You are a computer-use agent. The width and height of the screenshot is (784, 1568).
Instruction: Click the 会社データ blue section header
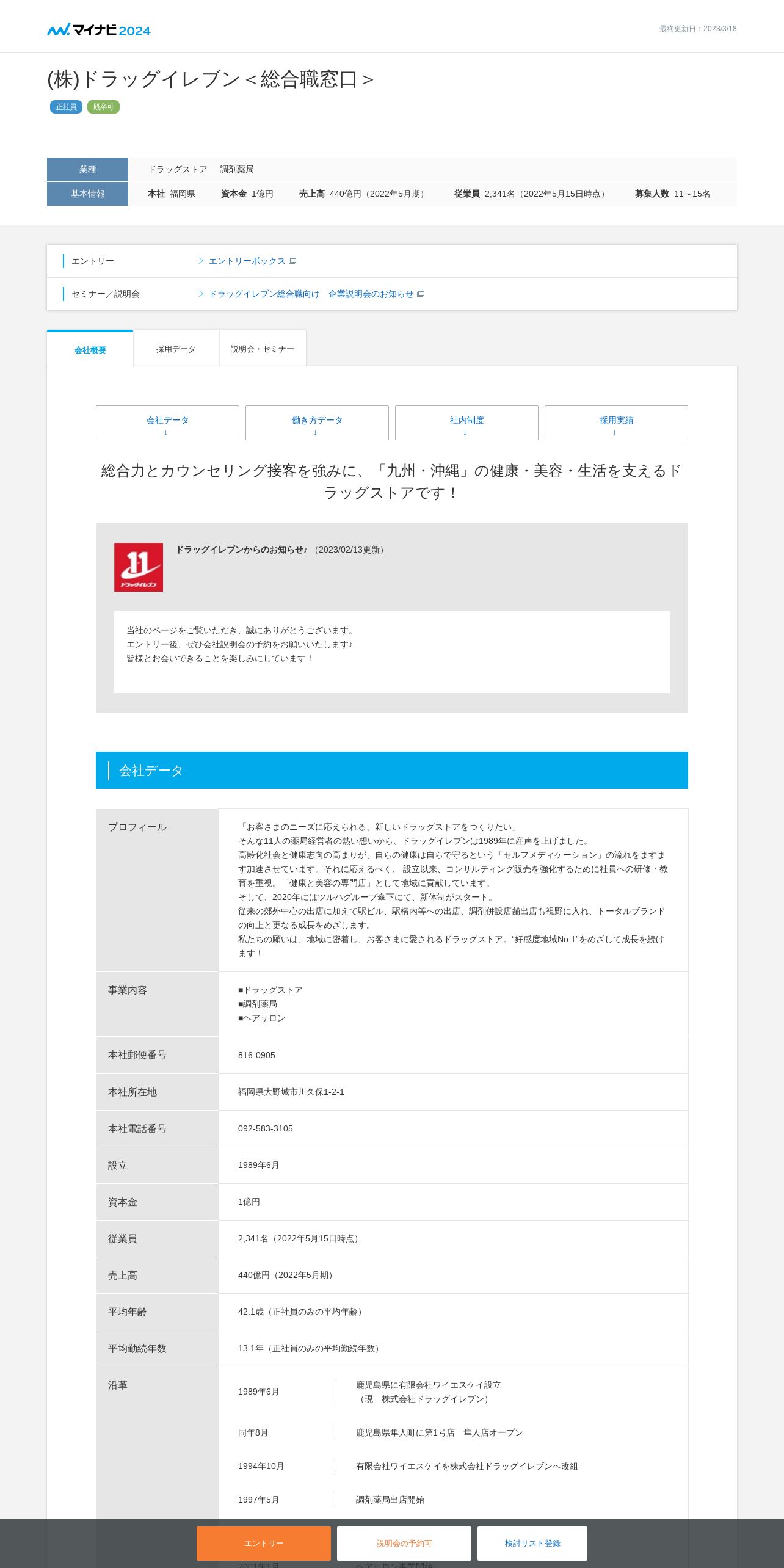[x=392, y=770]
